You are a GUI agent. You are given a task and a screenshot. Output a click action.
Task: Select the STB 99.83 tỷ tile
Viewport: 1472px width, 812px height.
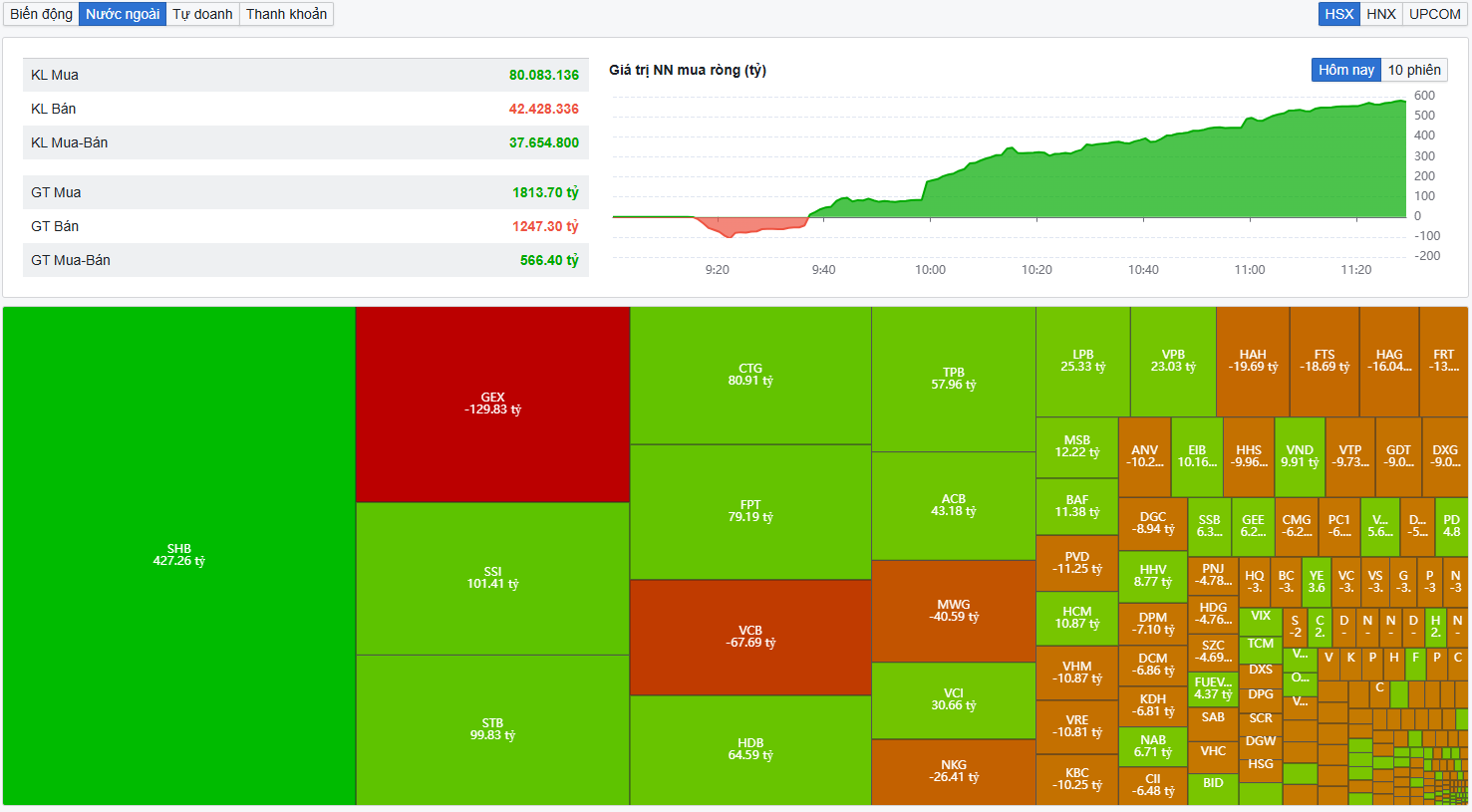pos(492,730)
